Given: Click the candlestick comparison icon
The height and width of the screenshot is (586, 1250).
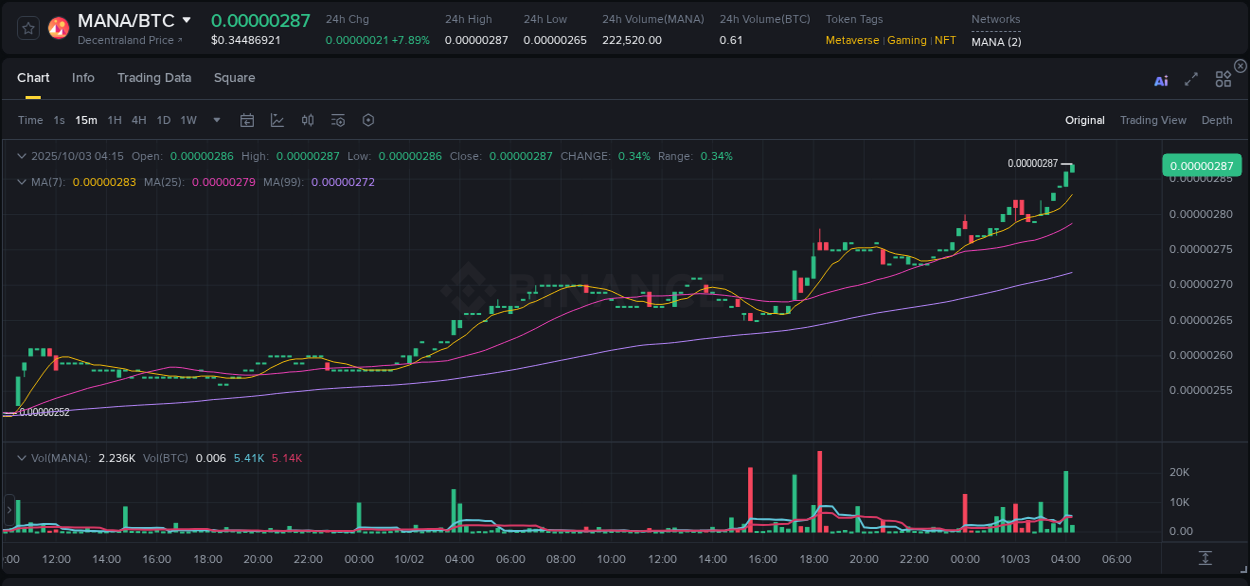Looking at the screenshot, I should 307,120.
